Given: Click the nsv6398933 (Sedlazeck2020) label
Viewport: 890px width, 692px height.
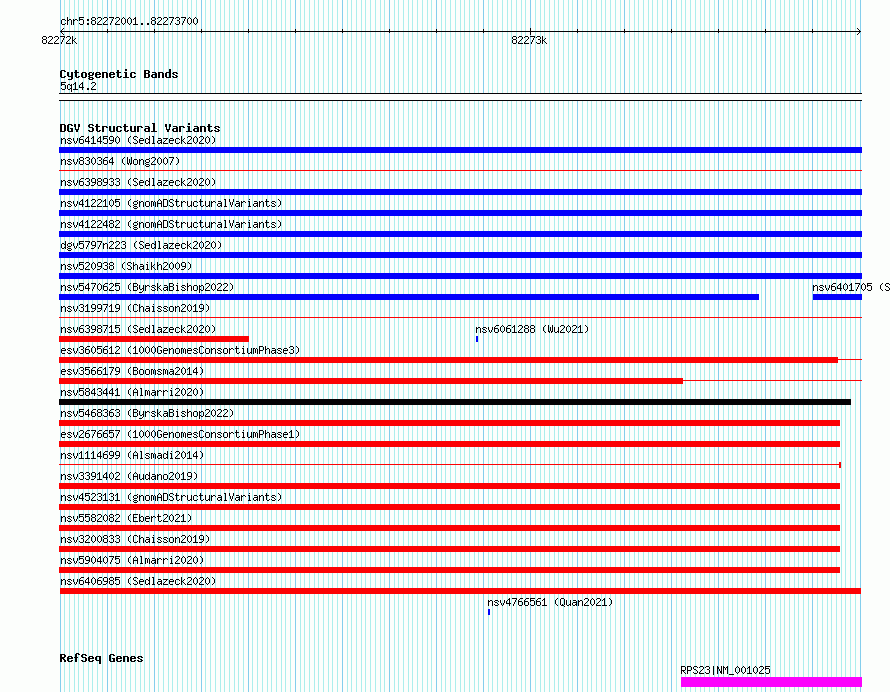Looking at the screenshot, I should point(138,182).
